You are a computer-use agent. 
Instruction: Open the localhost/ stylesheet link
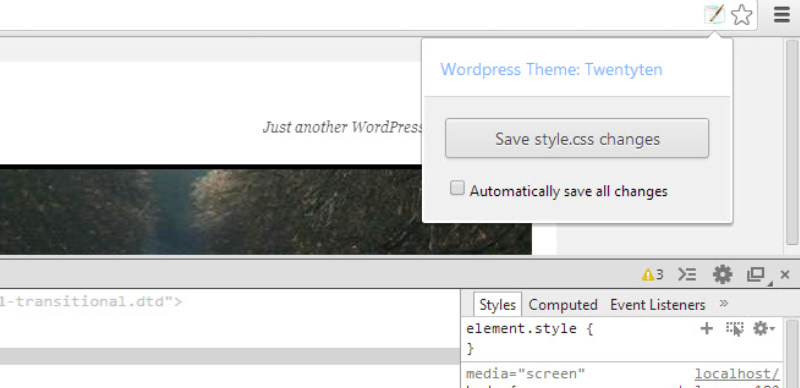point(737,374)
